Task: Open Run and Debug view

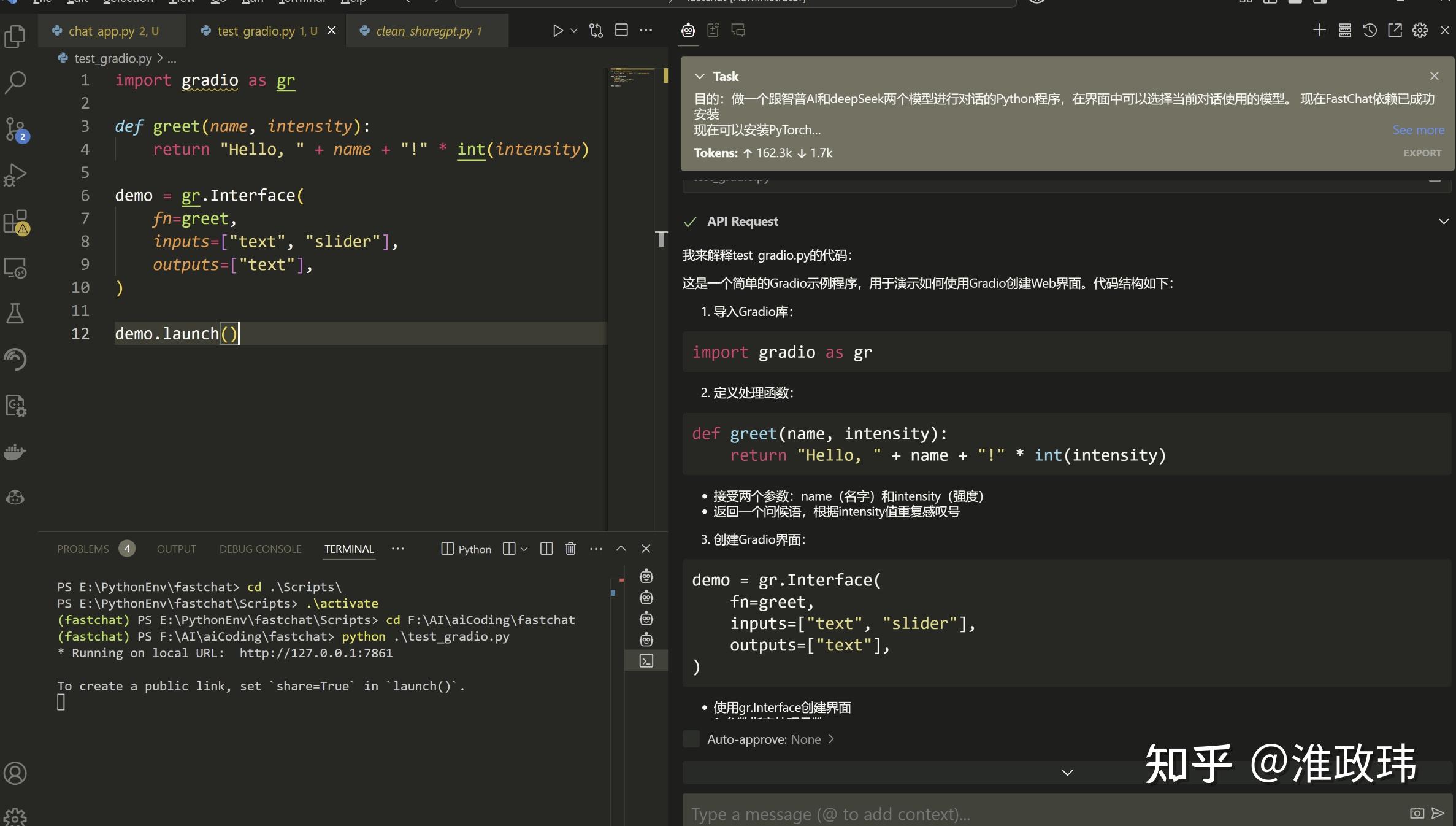Action: coord(15,175)
